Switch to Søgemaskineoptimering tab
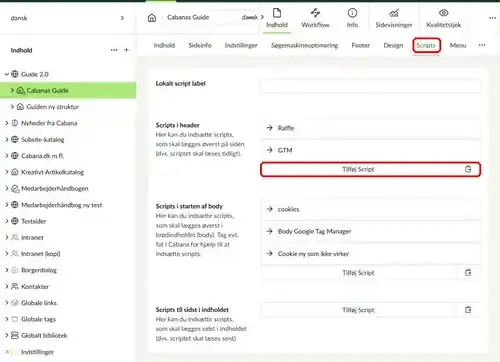 point(305,45)
